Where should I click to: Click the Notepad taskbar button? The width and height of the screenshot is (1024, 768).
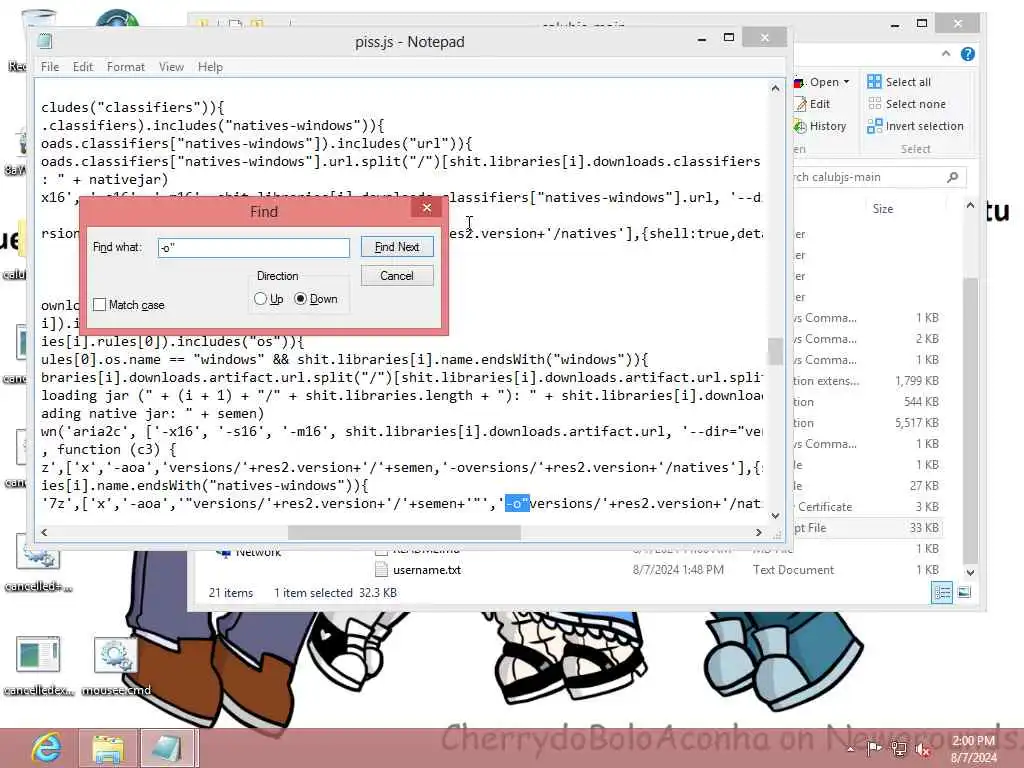point(168,748)
